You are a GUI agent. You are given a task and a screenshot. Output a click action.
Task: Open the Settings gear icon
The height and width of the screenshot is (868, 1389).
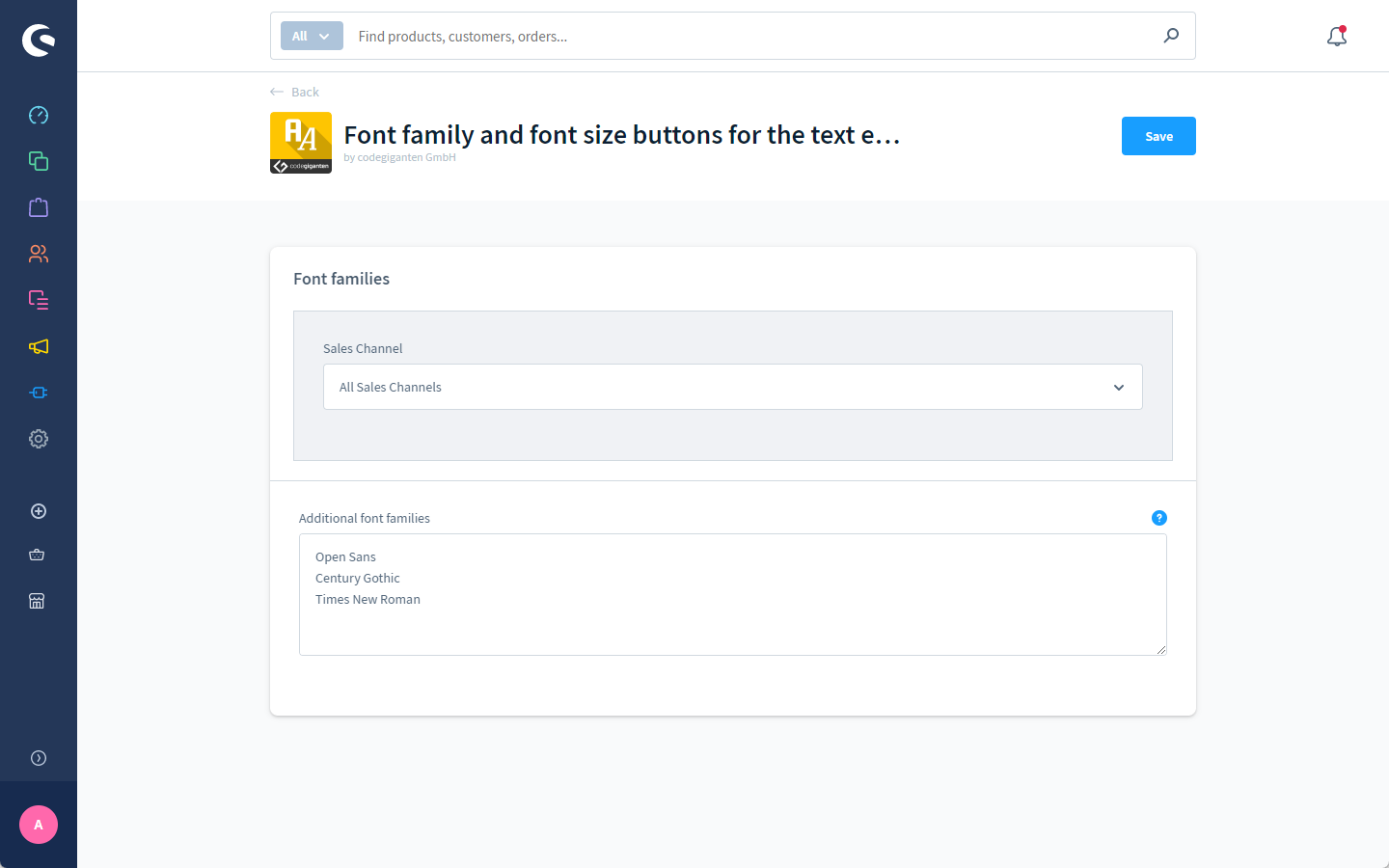pyautogui.click(x=39, y=439)
